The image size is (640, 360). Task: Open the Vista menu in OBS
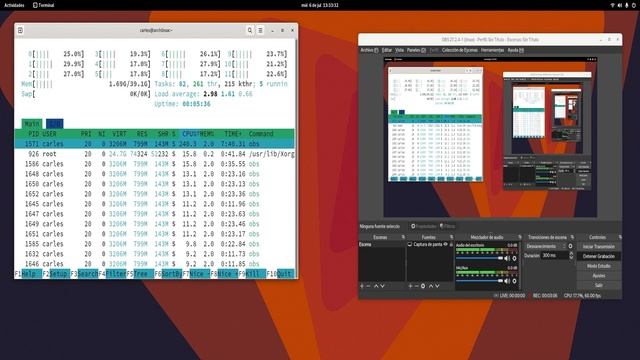click(x=399, y=50)
